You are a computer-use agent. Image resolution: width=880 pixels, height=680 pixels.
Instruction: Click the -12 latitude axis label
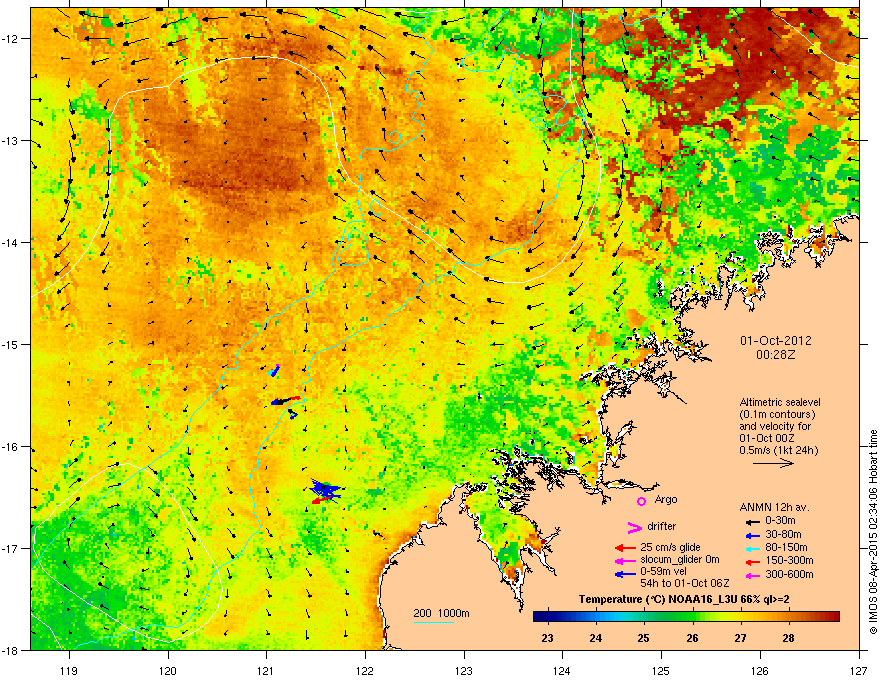point(10,39)
